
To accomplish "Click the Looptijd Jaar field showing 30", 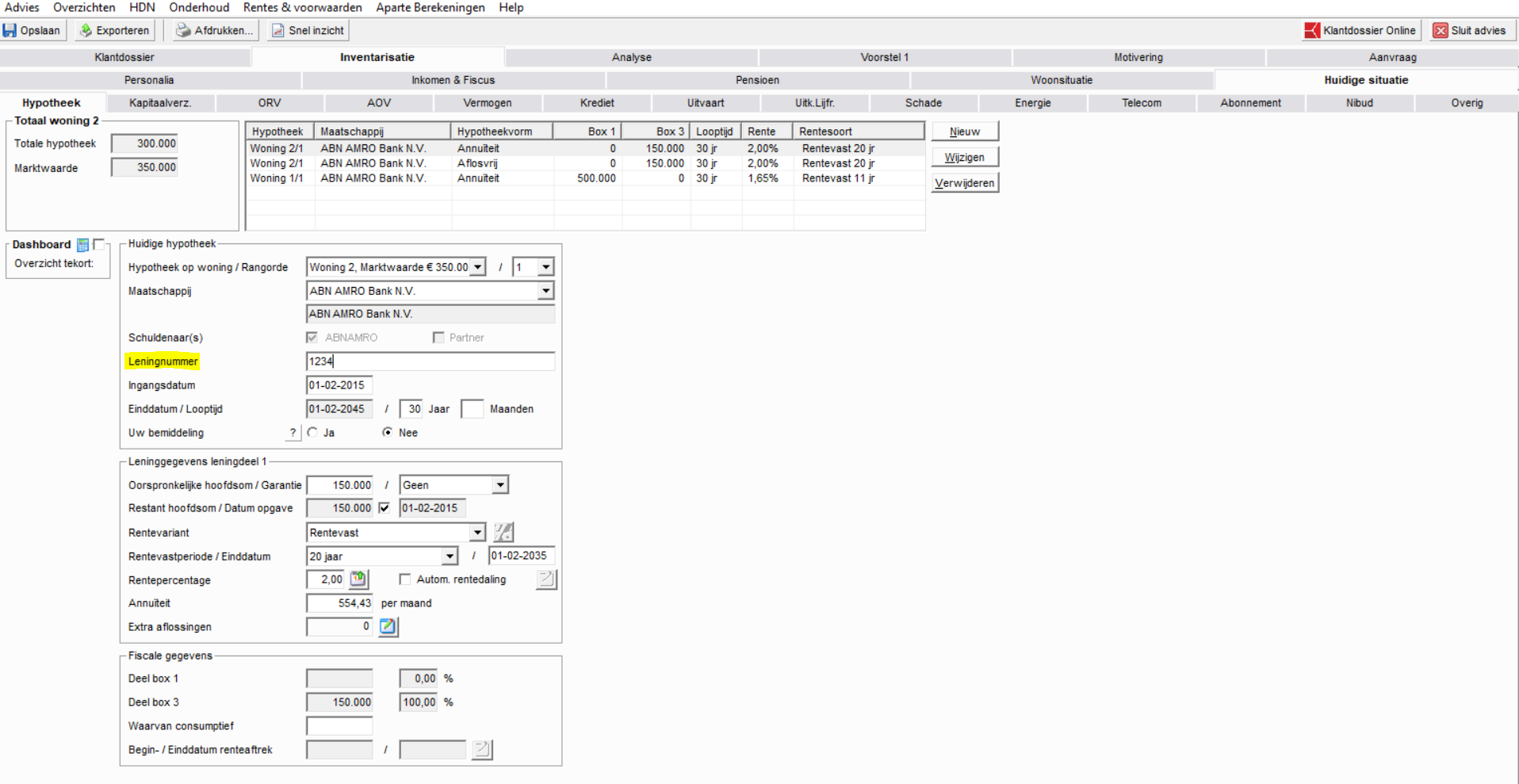I will coord(411,409).
